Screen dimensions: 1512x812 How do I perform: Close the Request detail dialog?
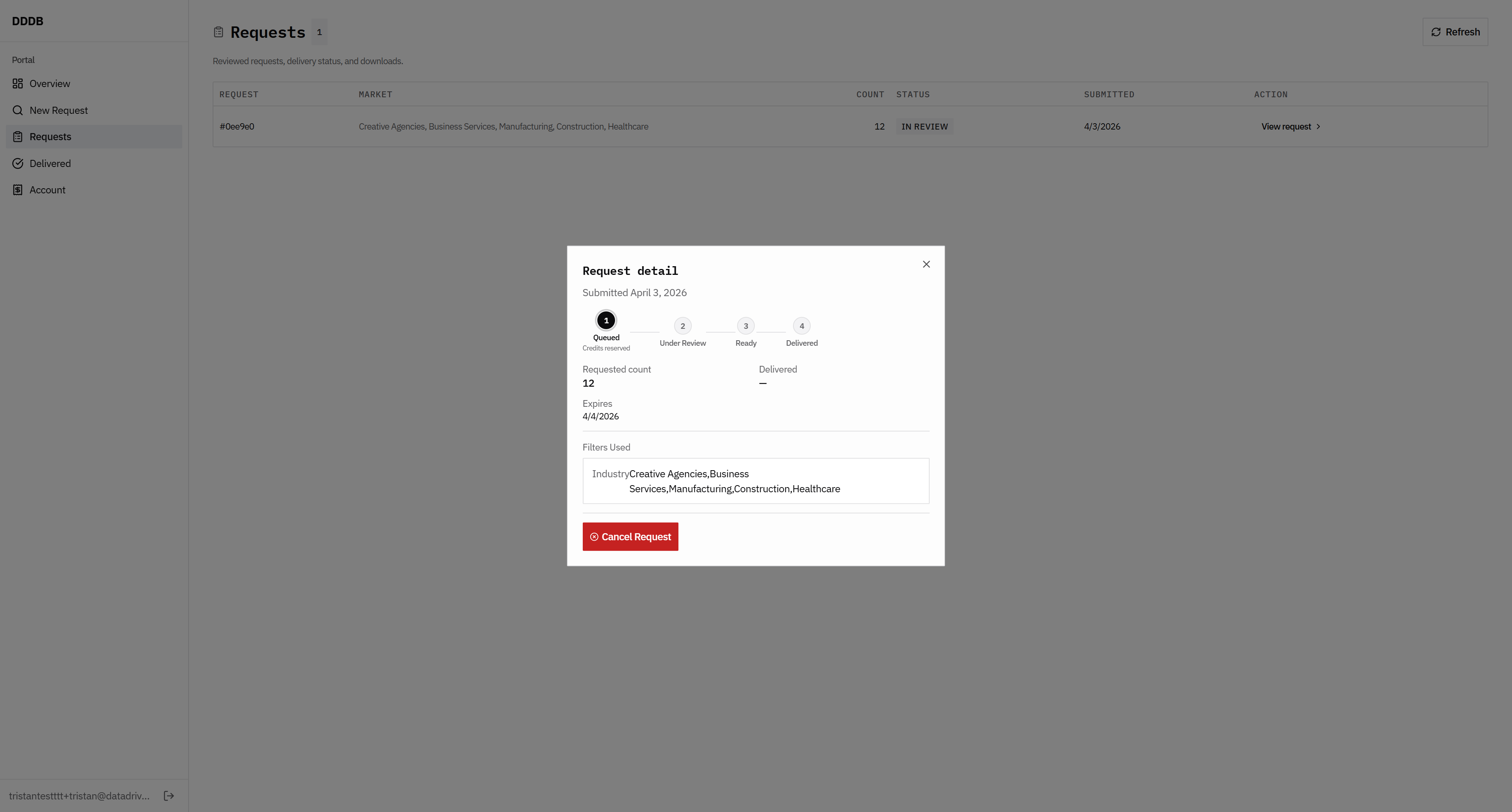(x=926, y=264)
